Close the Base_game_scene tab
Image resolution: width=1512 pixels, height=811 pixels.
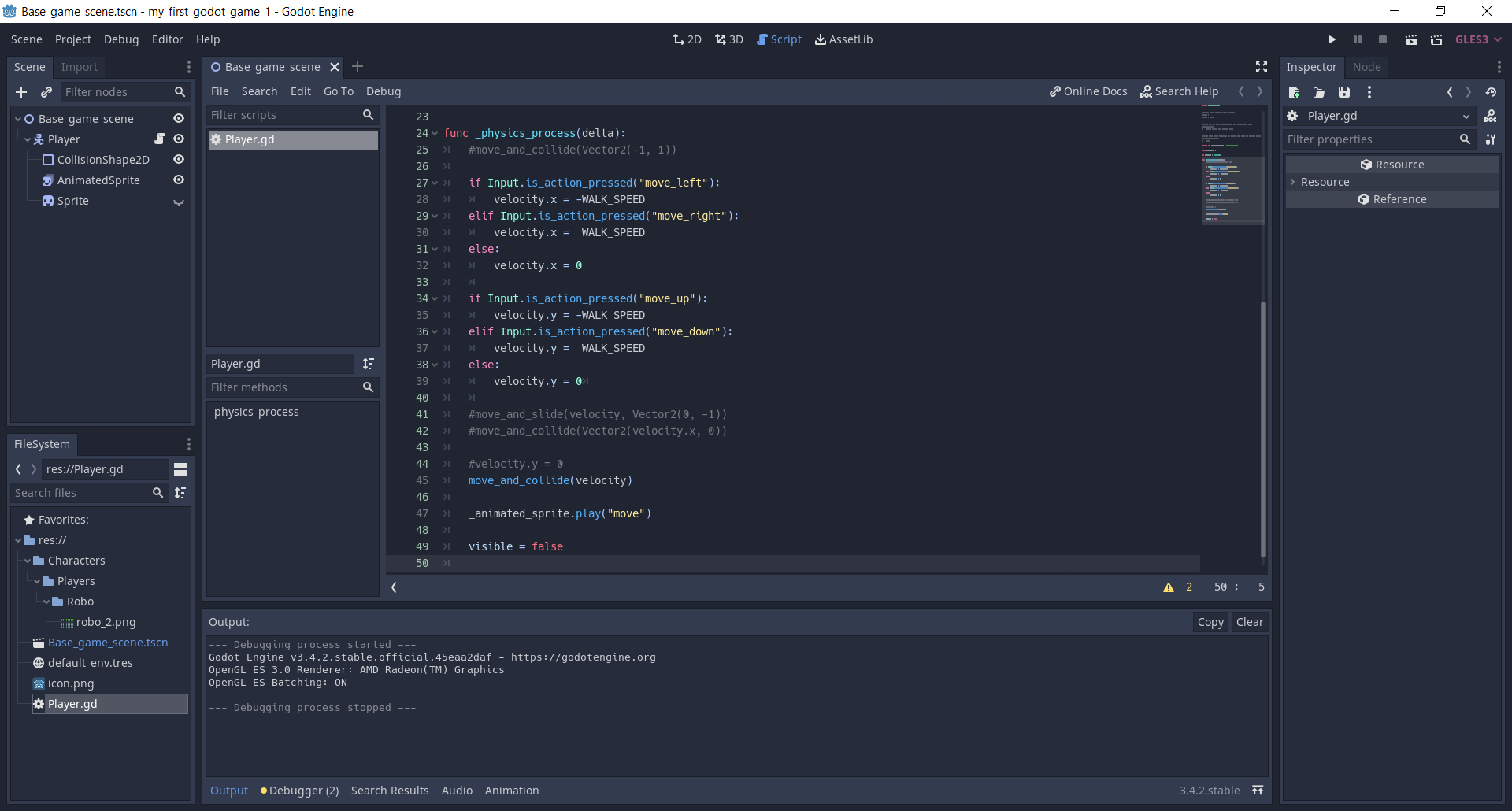(x=335, y=67)
